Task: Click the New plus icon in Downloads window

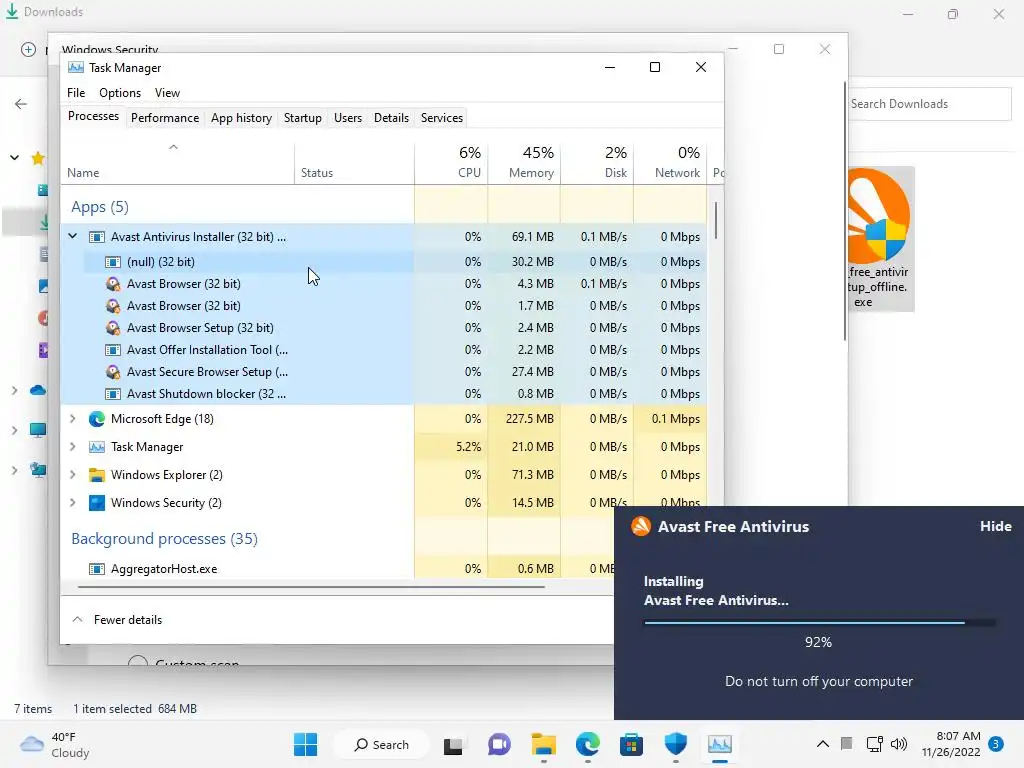Action: (x=28, y=50)
